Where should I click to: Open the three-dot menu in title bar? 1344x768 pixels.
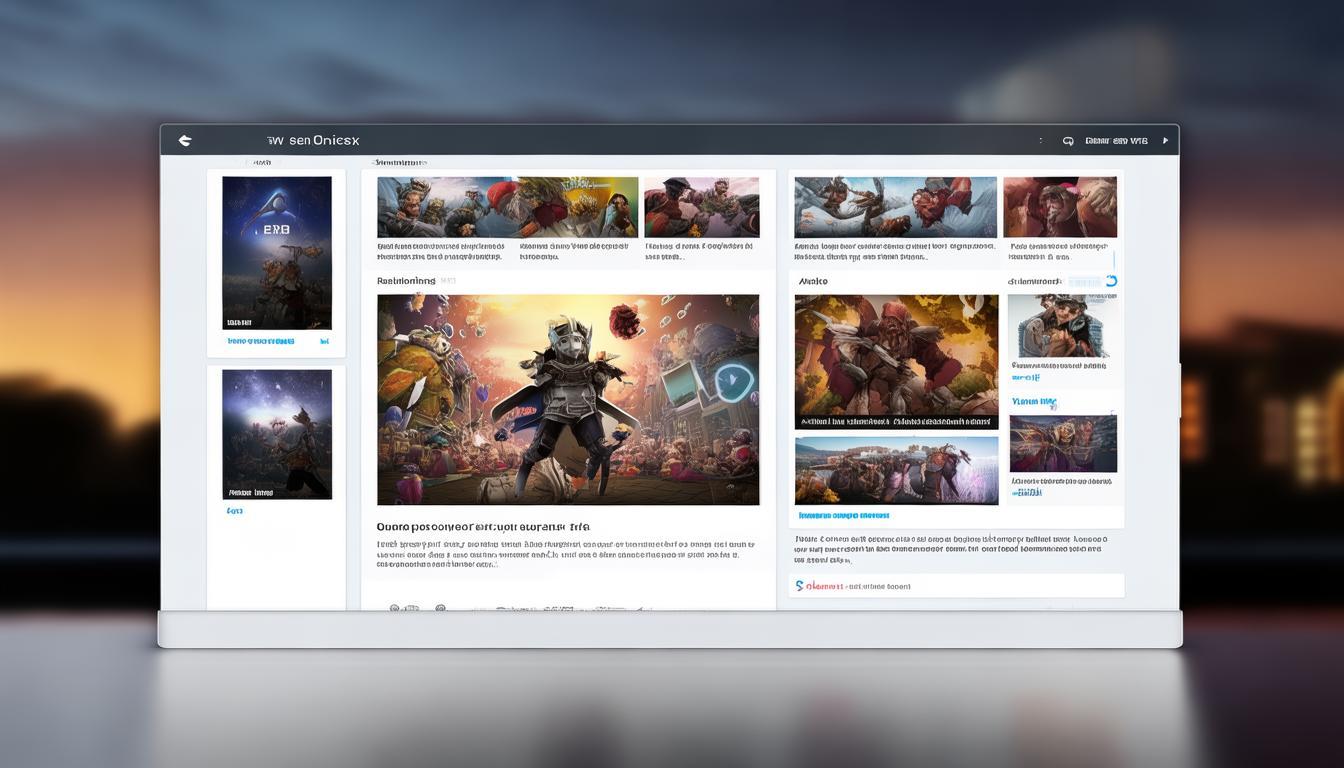1041,141
